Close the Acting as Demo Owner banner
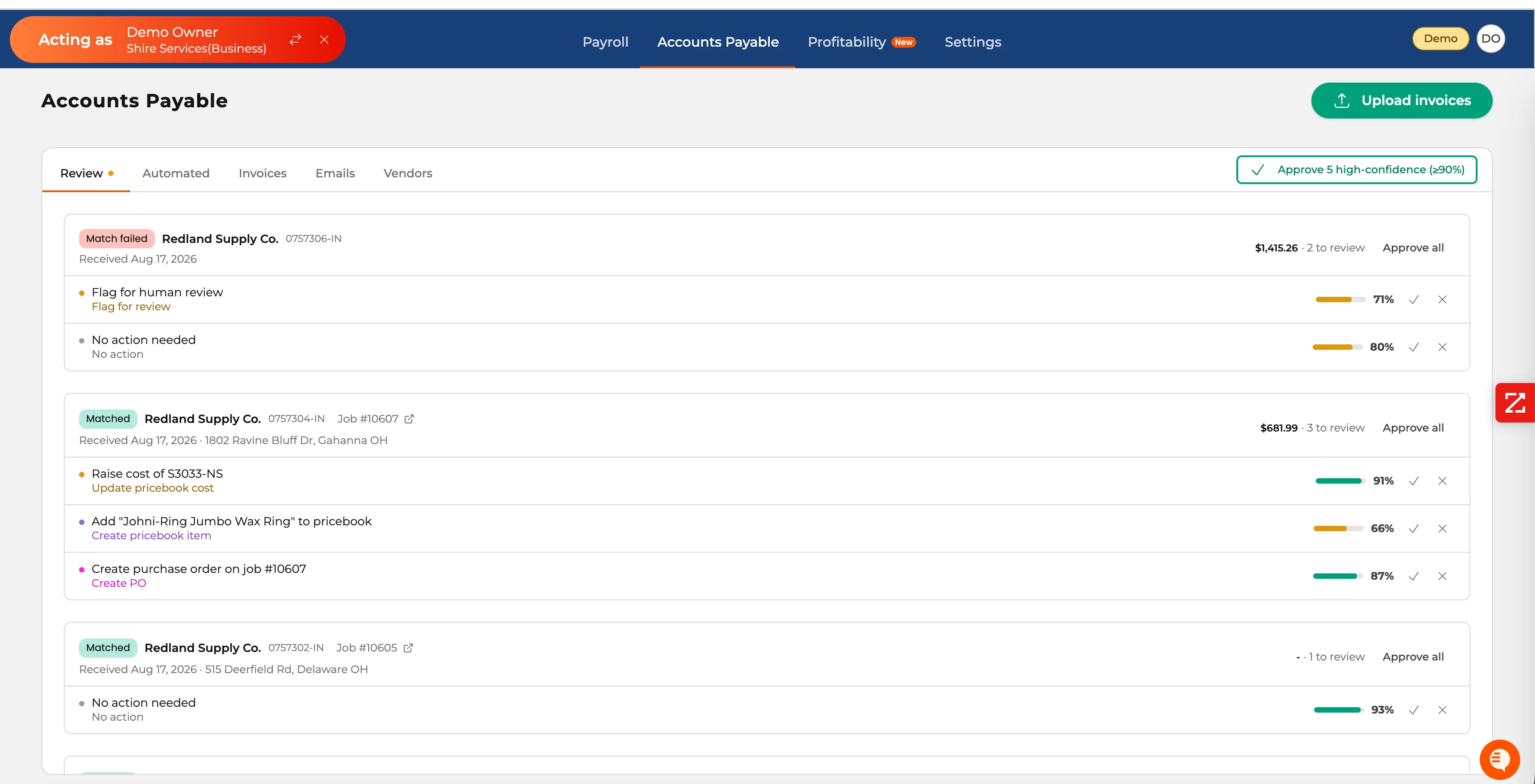The height and width of the screenshot is (784, 1535). pyautogui.click(x=324, y=40)
